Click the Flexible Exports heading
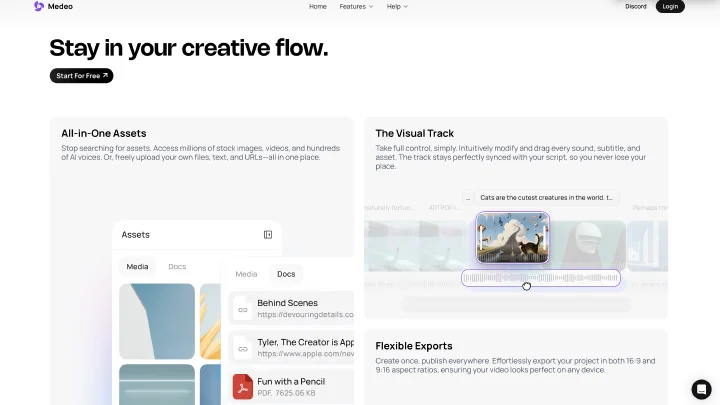The height and width of the screenshot is (405, 720). click(x=414, y=346)
